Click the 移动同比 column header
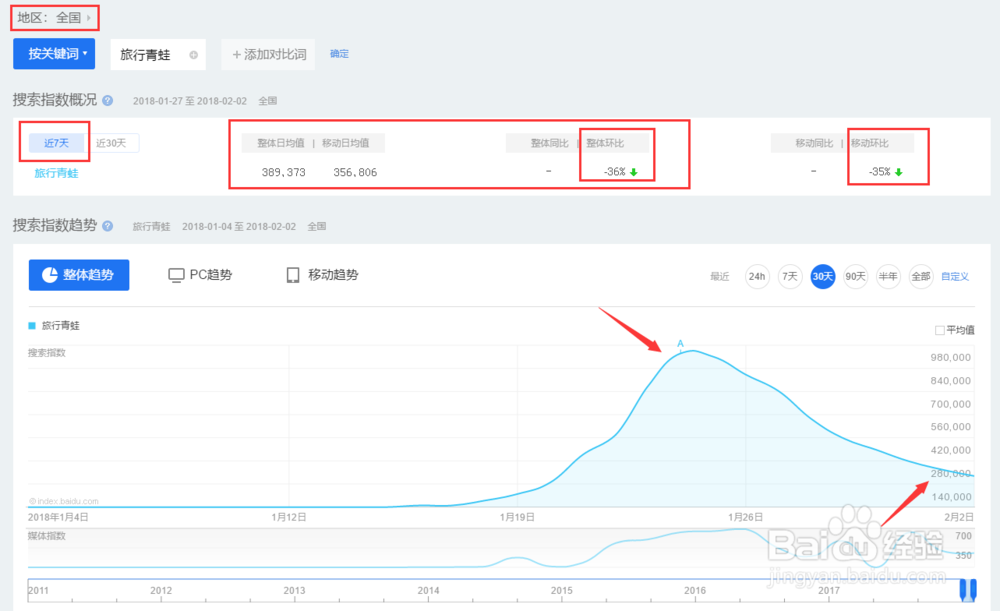This screenshot has height=611, width=1000. coord(814,143)
